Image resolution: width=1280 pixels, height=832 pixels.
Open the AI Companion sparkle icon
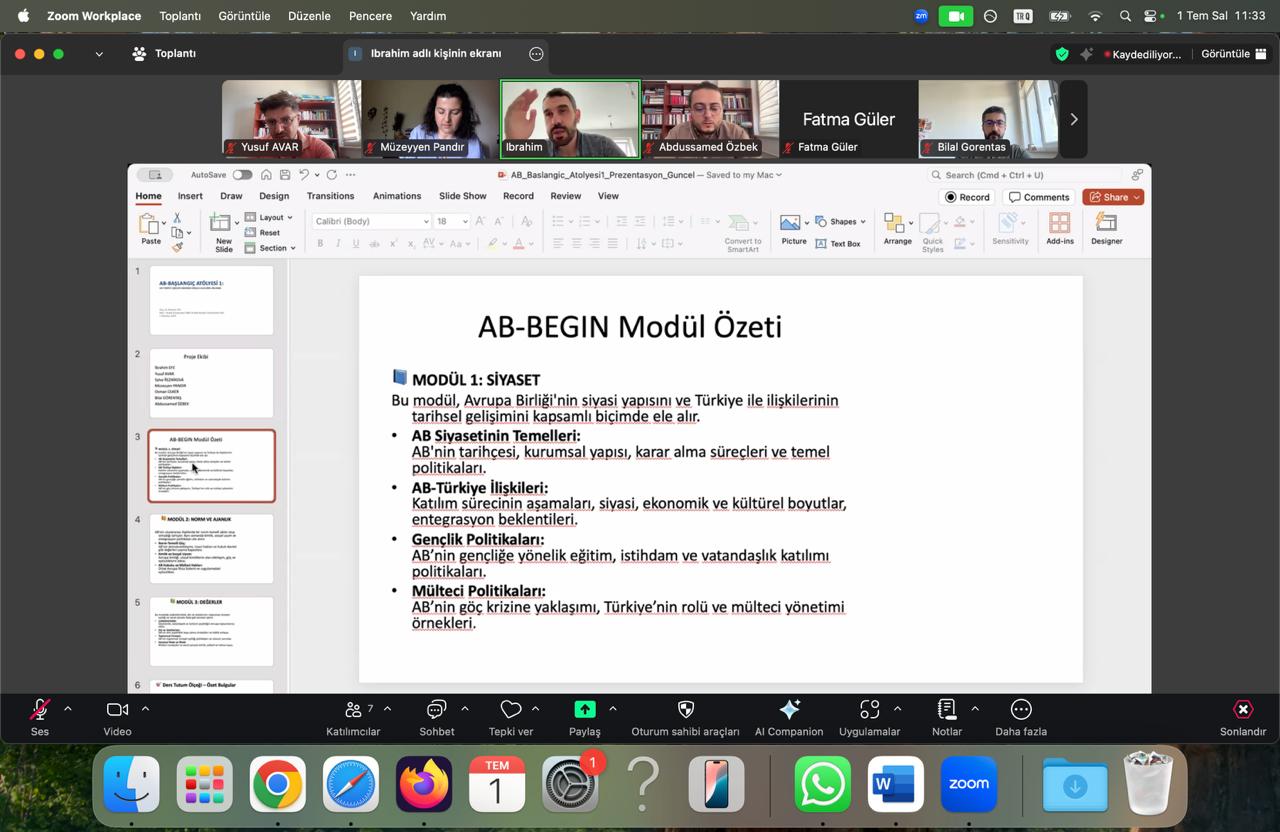coord(789,709)
